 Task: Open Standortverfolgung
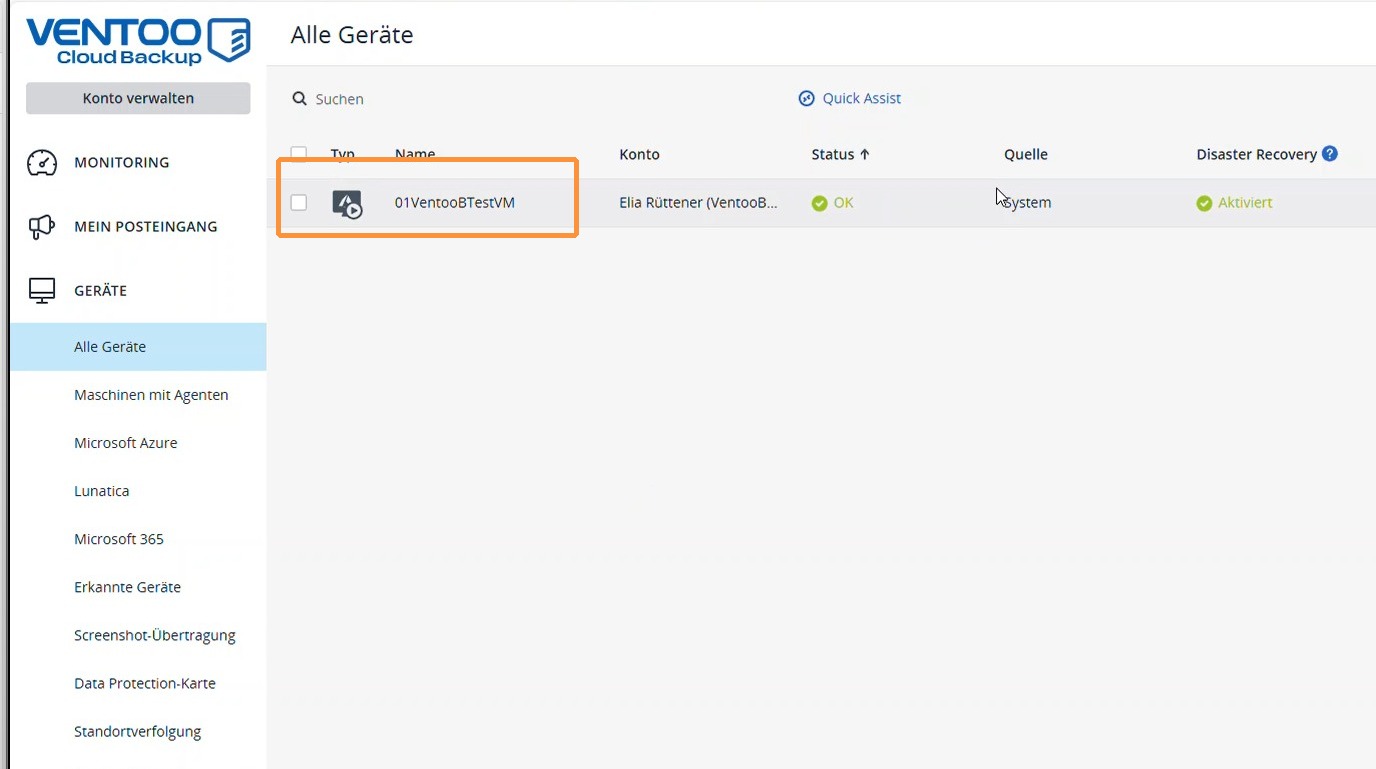(x=138, y=731)
